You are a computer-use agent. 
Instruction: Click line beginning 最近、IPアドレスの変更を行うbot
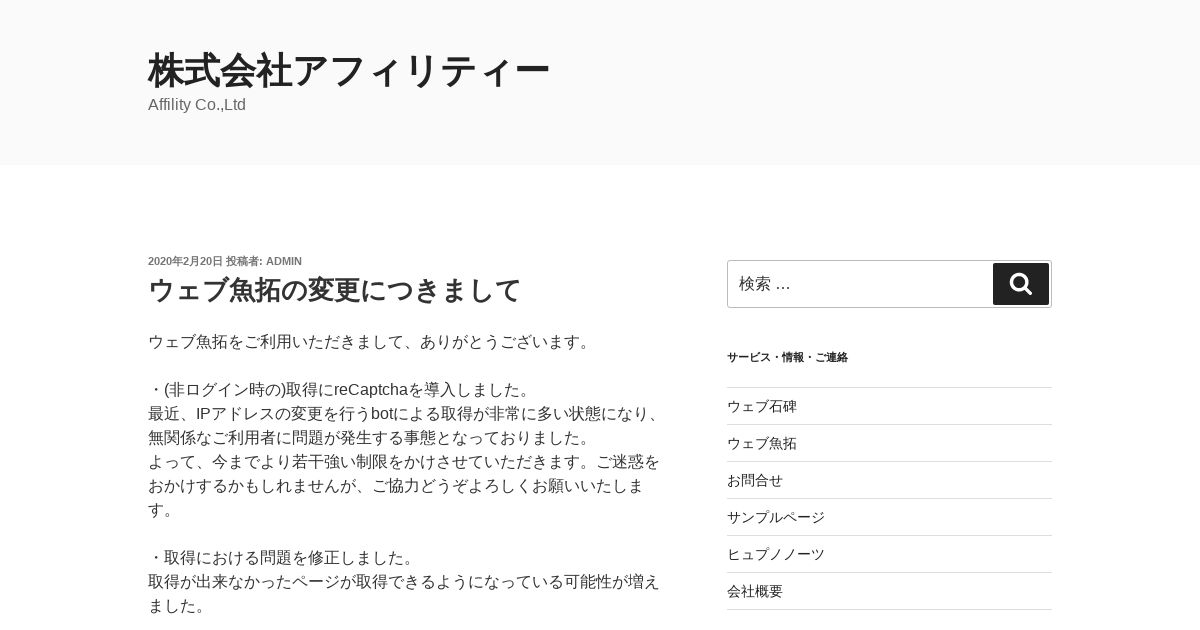[x=404, y=414]
